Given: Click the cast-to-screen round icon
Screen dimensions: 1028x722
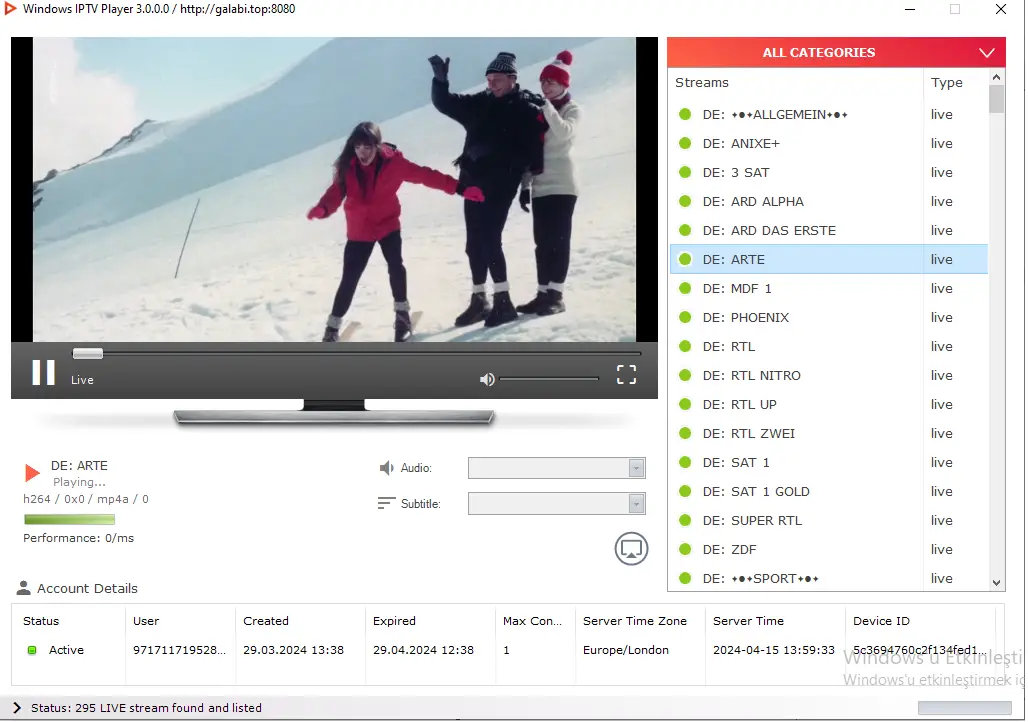Looking at the screenshot, I should (631, 548).
